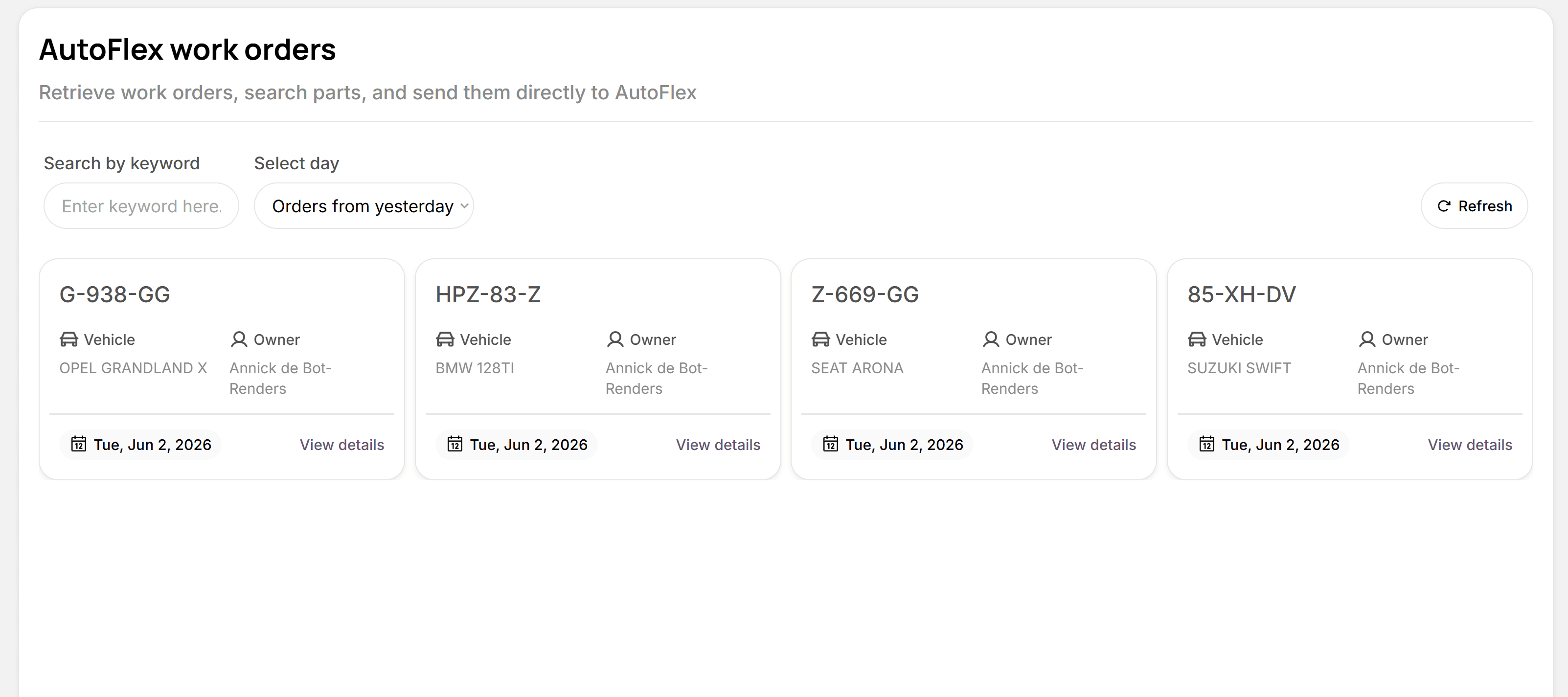Viewport: 1568px width, 697px height.
Task: Click the date badge on the Z-669-GG card
Action: pos(892,445)
